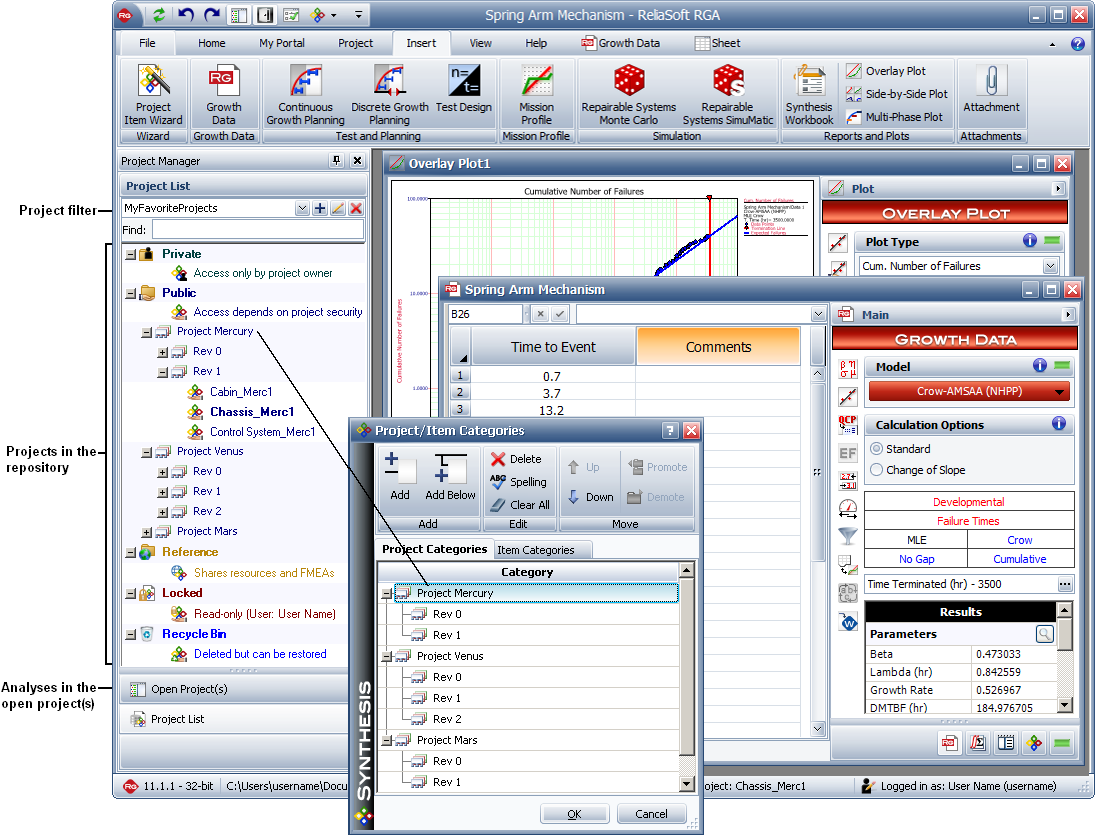1095x836 pixels.
Task: Open QCP icon in Growth Data panel
Action: click(x=848, y=425)
